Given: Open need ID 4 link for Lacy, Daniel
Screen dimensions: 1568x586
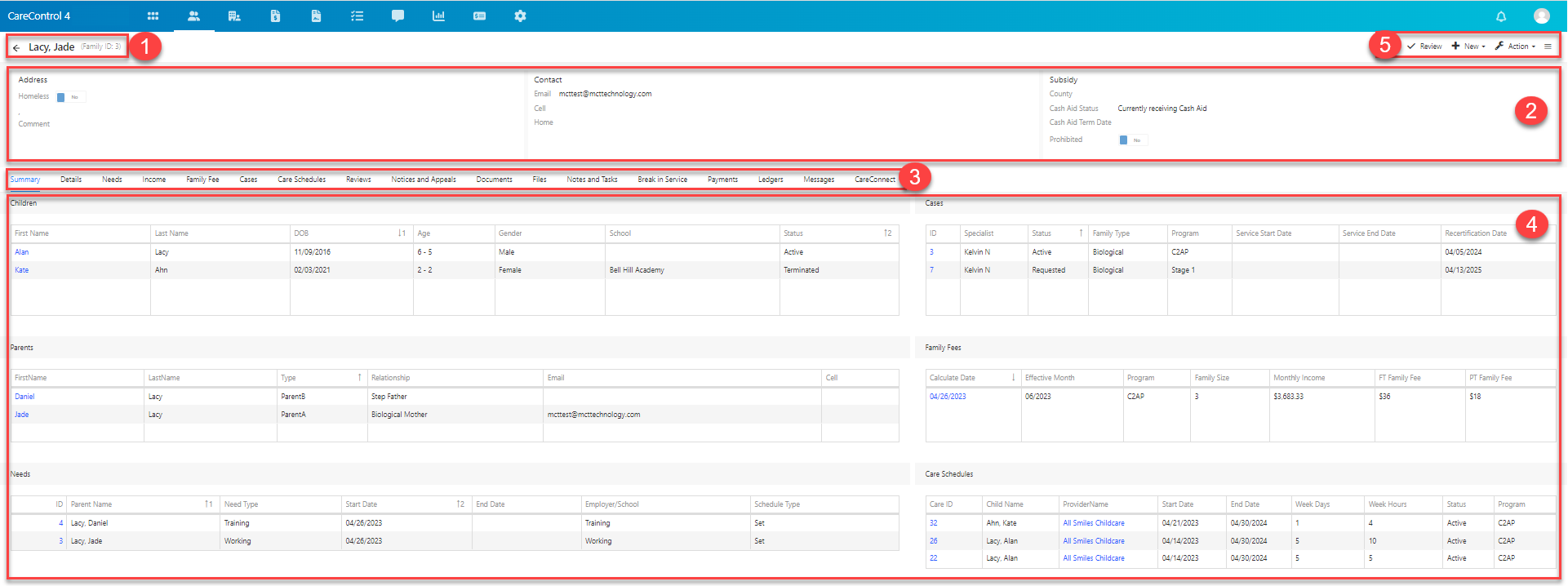Looking at the screenshot, I should coord(60,523).
